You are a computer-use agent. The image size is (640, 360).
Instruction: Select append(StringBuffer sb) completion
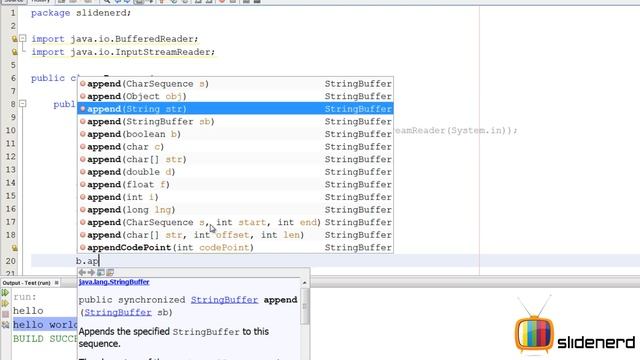pyautogui.click(x=236, y=122)
